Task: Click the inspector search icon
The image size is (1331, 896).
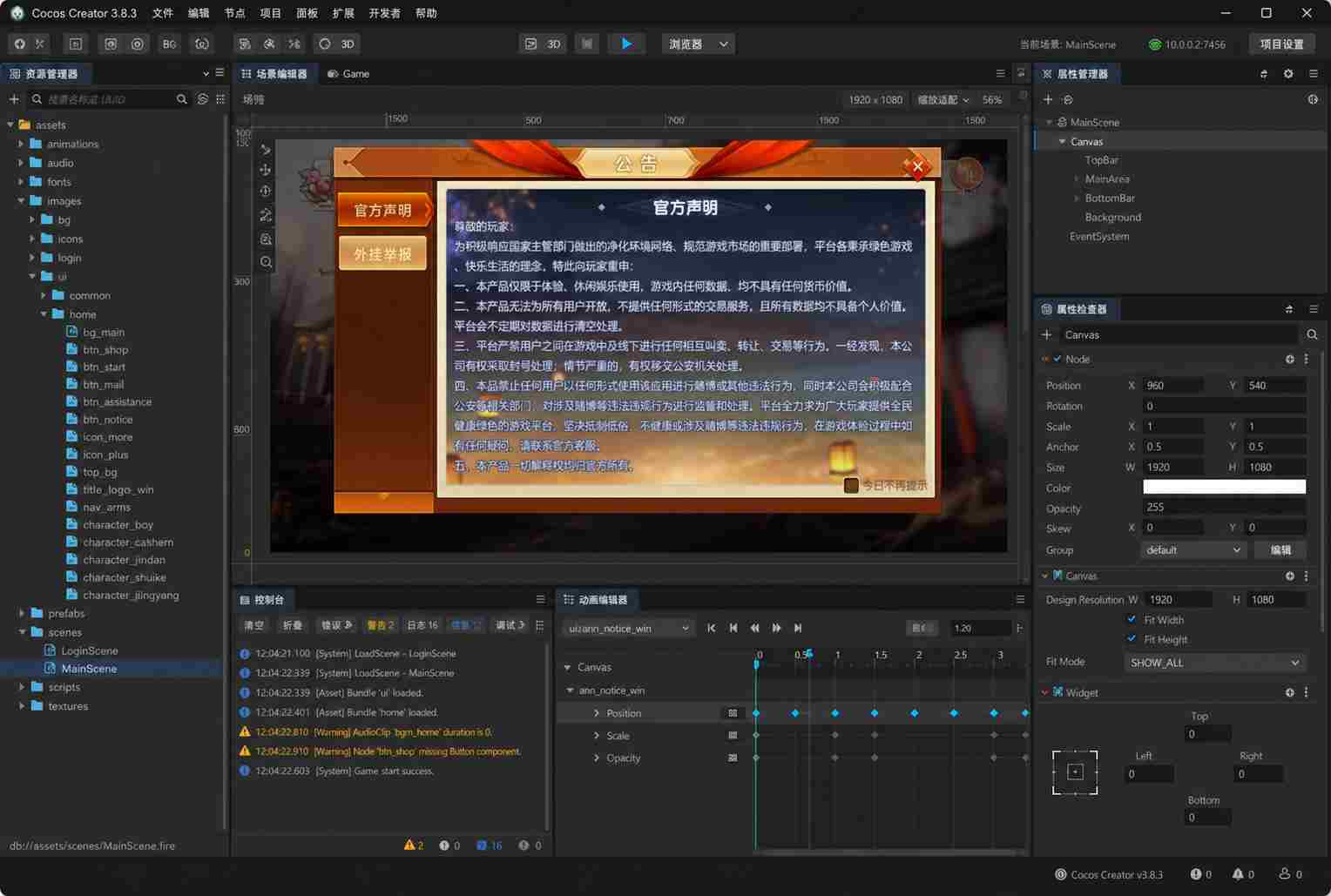Action: tap(1312, 334)
